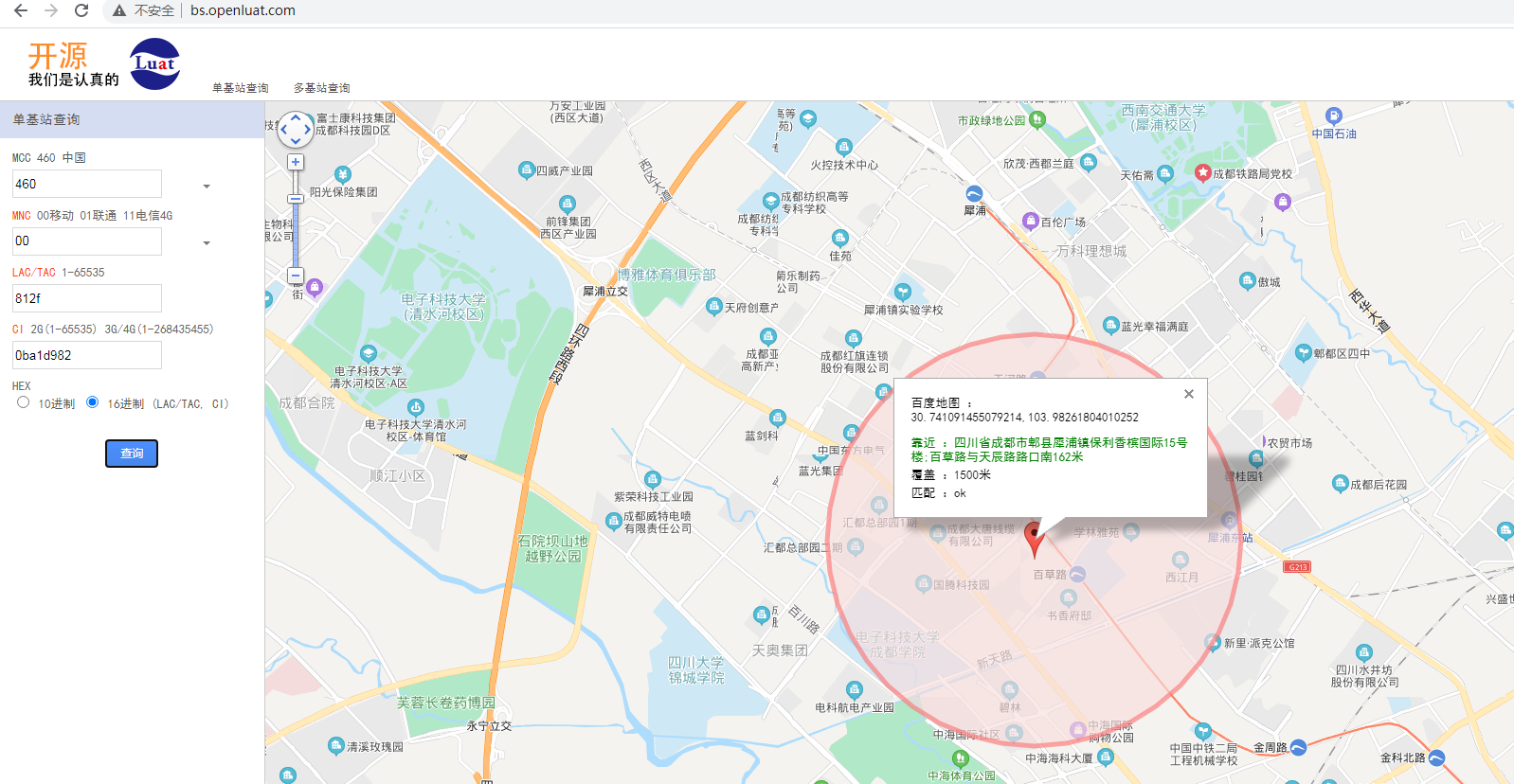Click the 傲城 residential marker
Image resolution: width=1514 pixels, height=784 pixels.
click(1248, 281)
